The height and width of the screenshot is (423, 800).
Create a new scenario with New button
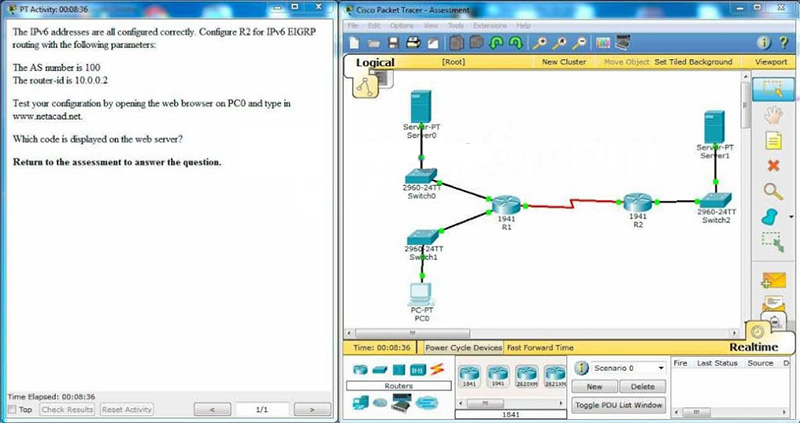tap(594, 387)
